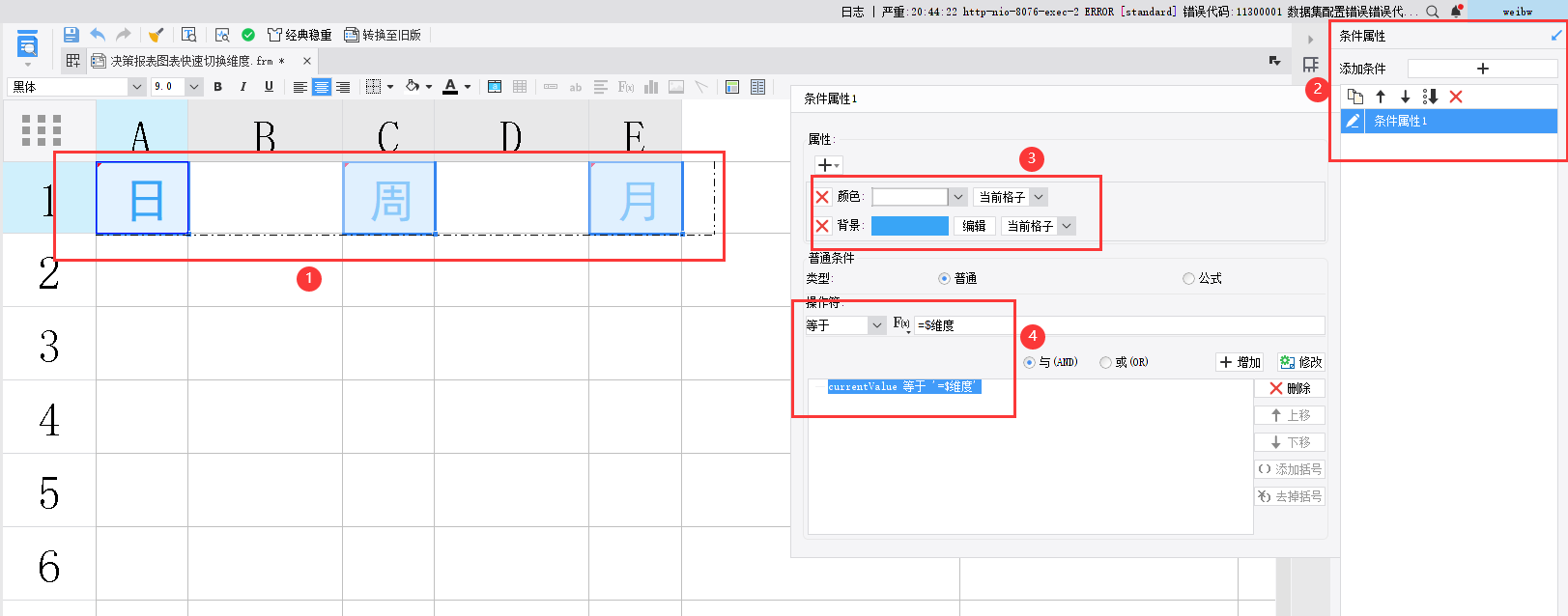Click the 增加 button to add condition
Viewport: 1568px width, 616px height.
click(1240, 362)
